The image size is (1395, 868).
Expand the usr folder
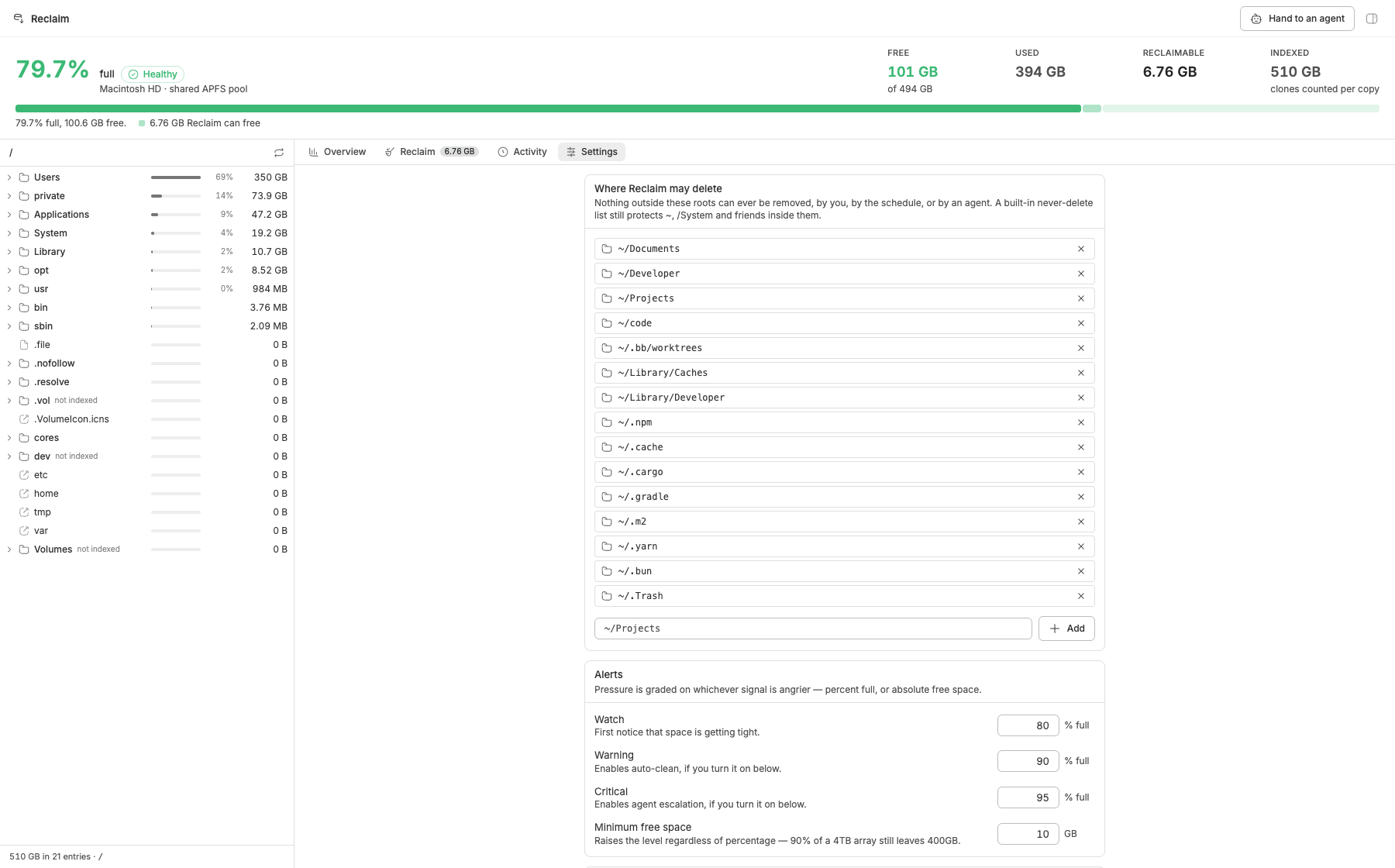pos(9,289)
